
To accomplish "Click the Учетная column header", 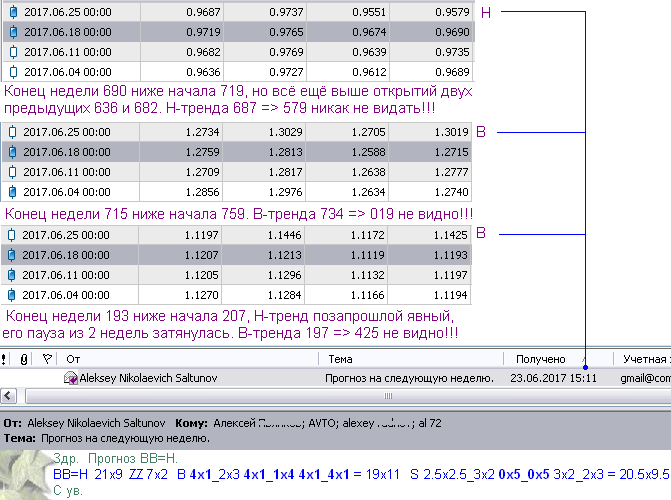I will point(642,359).
